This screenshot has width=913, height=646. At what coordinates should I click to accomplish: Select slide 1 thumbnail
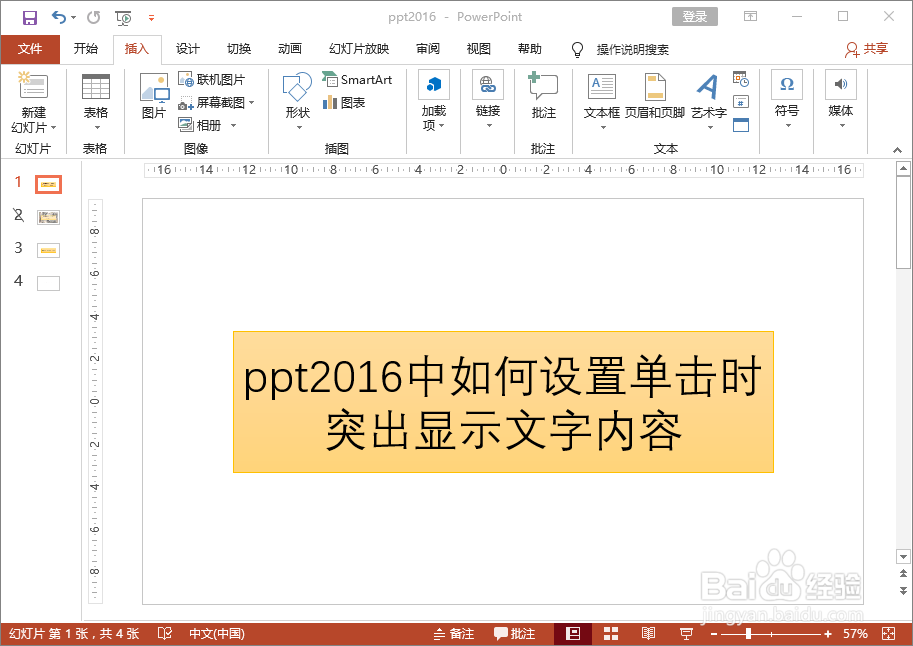pyautogui.click(x=48, y=185)
